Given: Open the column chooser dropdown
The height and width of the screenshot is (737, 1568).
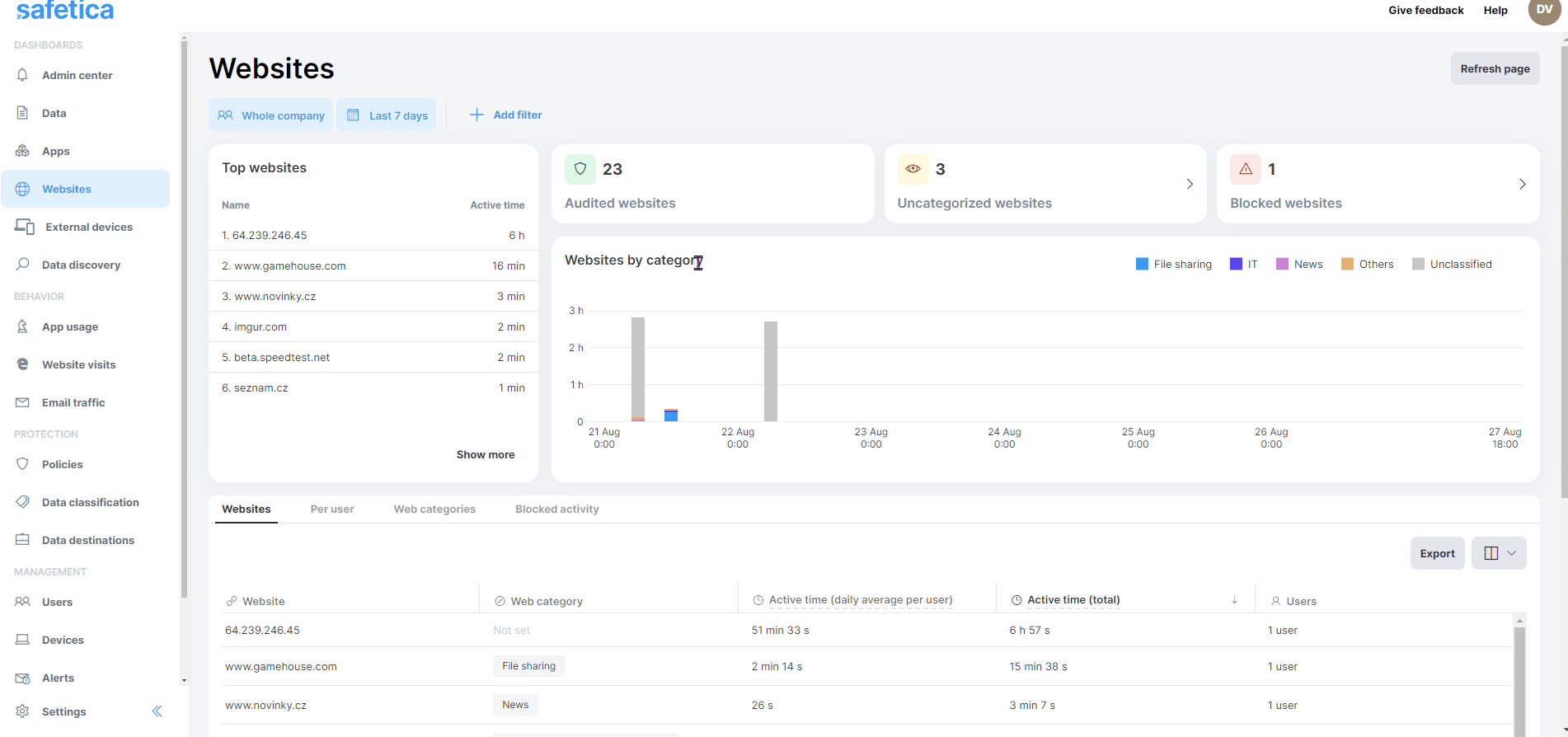Looking at the screenshot, I should tap(1499, 553).
